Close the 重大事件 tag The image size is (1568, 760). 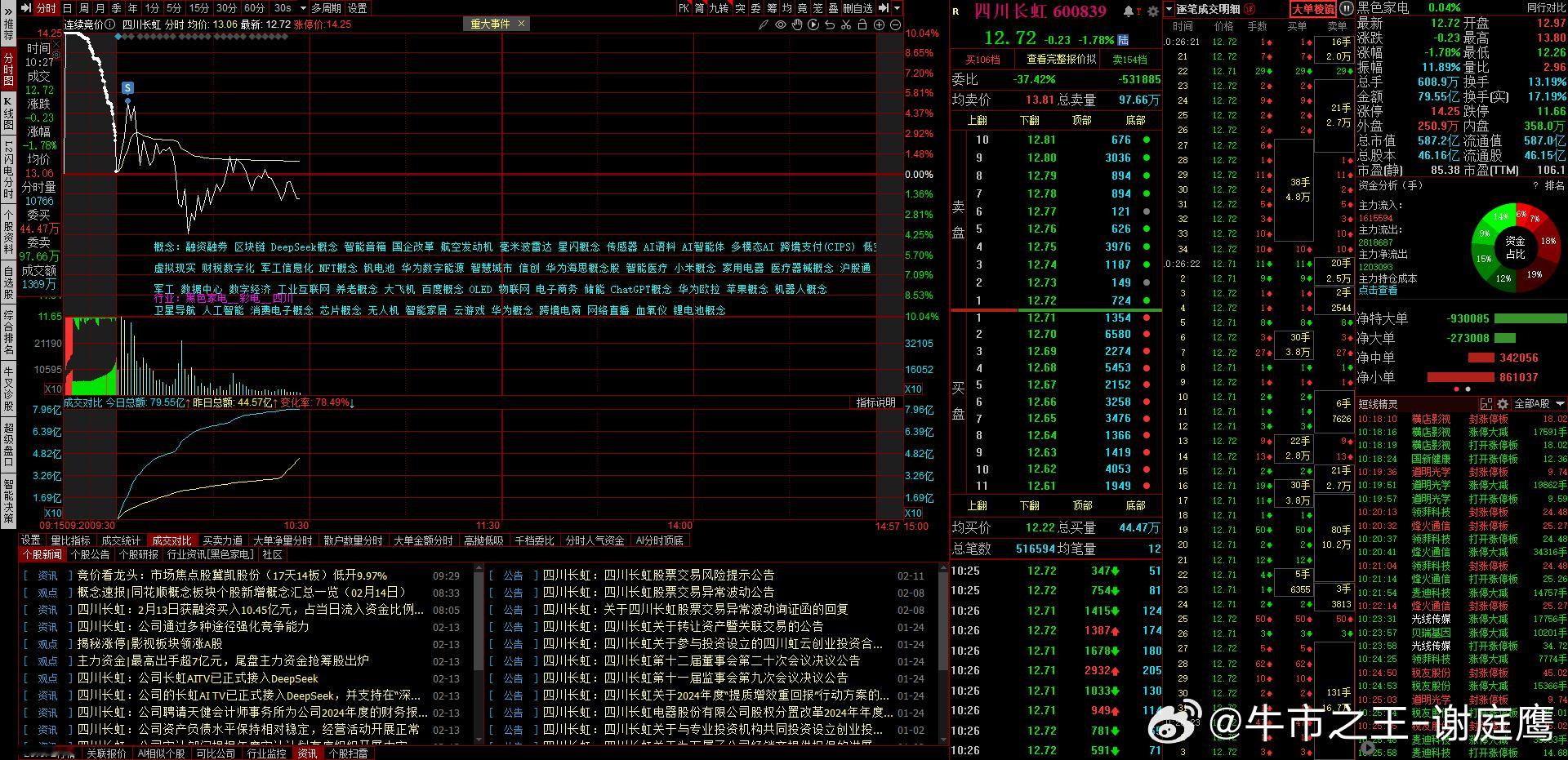click(x=522, y=24)
